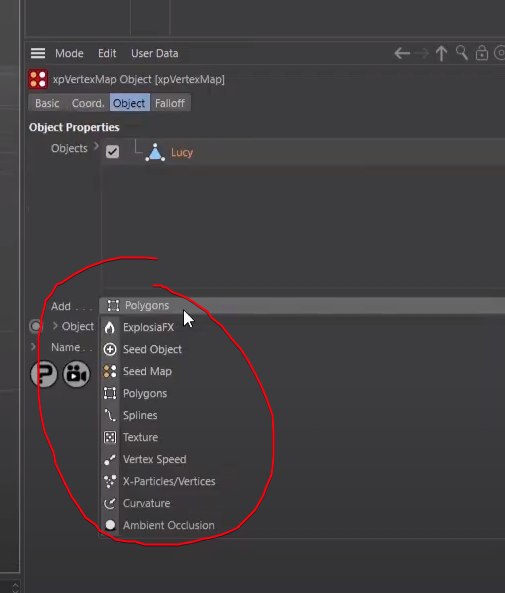Image resolution: width=505 pixels, height=593 pixels.
Task: Click the xpVertexMap object icon
Action: (38, 79)
